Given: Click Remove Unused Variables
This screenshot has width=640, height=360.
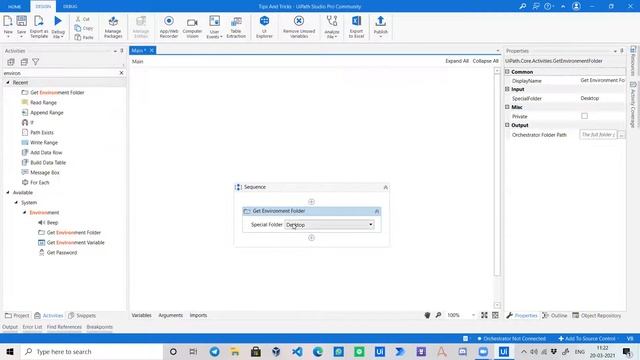Looking at the screenshot, I should pos(299,27).
